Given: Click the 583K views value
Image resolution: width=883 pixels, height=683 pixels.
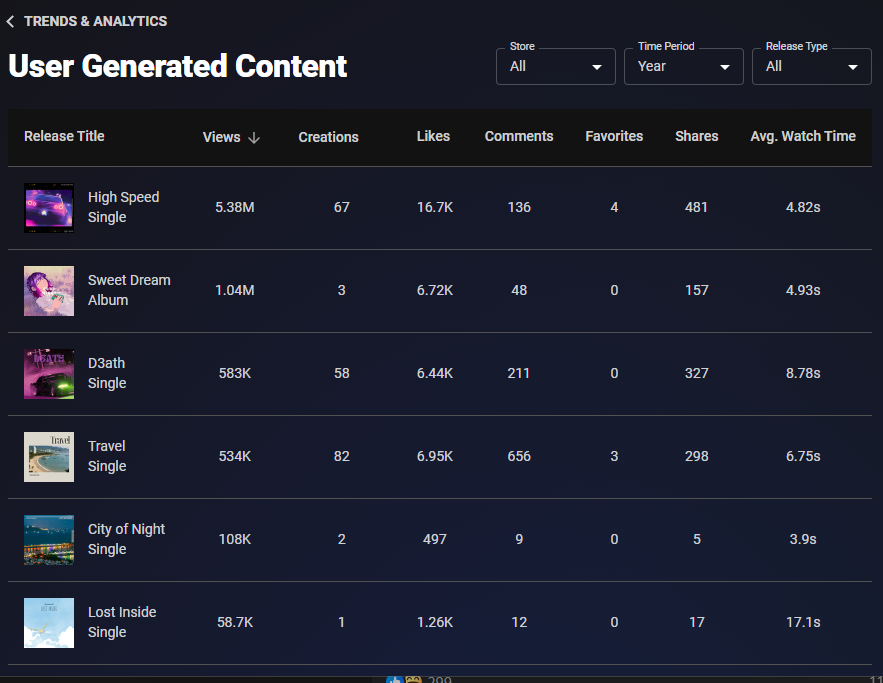Looking at the screenshot, I should [x=235, y=373].
